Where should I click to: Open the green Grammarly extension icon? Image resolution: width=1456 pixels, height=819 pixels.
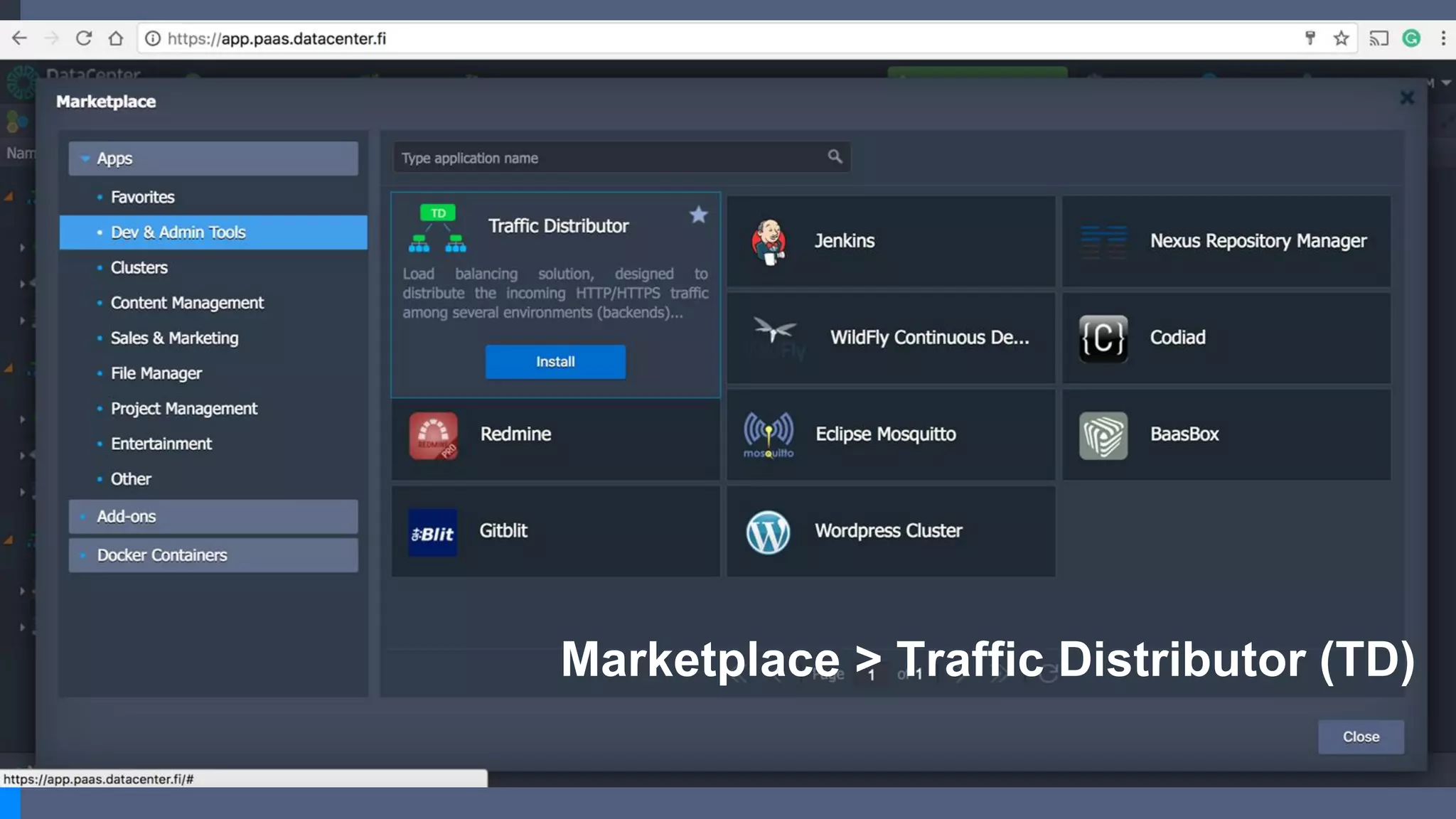coord(1411,38)
